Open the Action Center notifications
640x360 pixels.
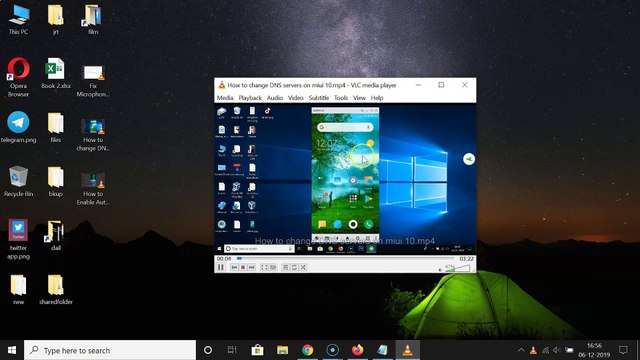623,350
